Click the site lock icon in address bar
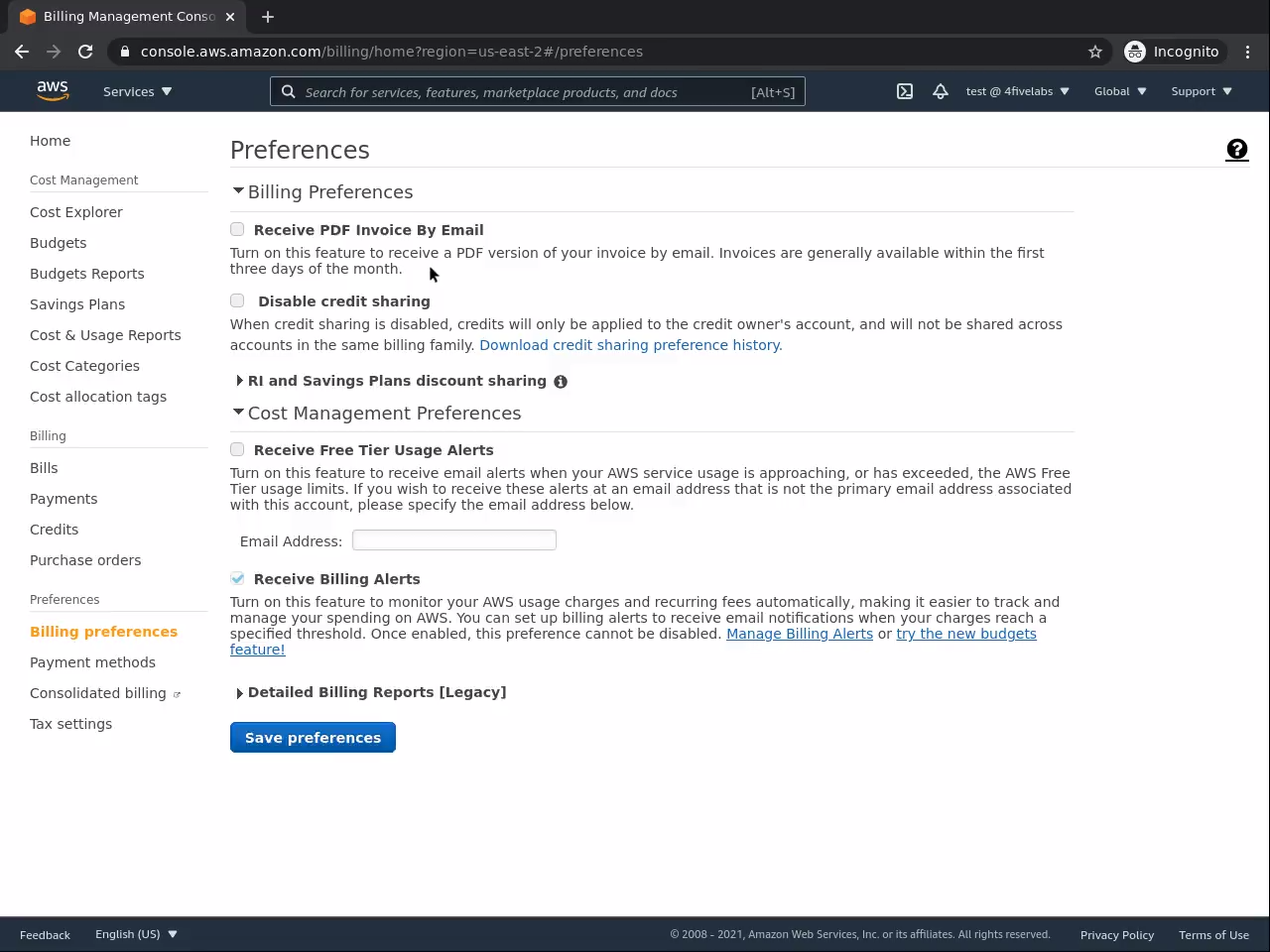This screenshot has height=952, width=1270. click(124, 52)
